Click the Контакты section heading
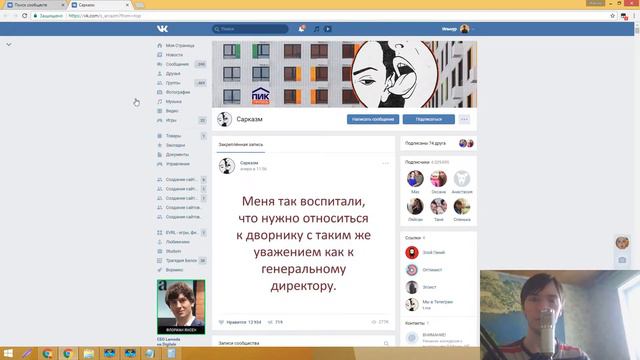This screenshot has height=360, width=640. (x=415, y=323)
